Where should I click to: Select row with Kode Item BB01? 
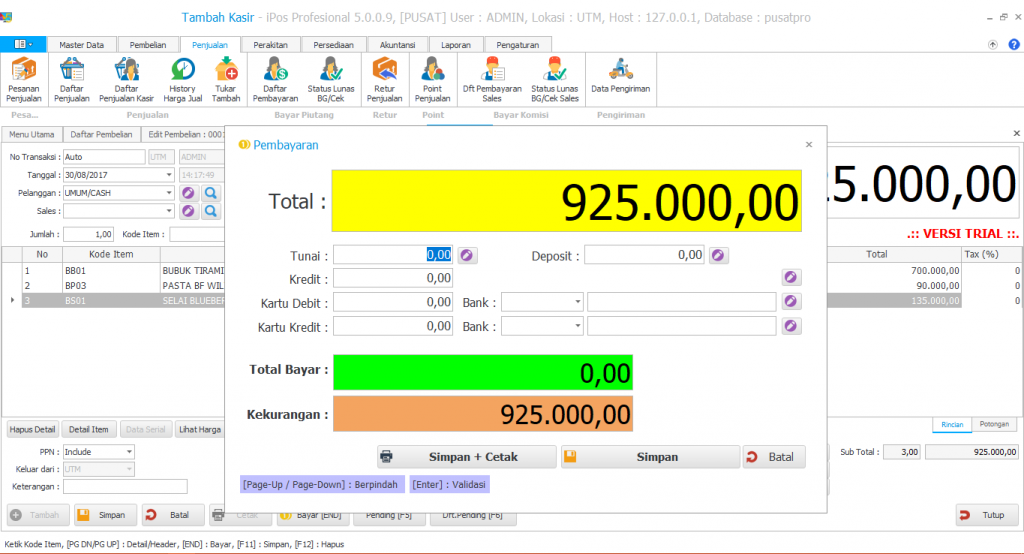pyautogui.click(x=113, y=270)
